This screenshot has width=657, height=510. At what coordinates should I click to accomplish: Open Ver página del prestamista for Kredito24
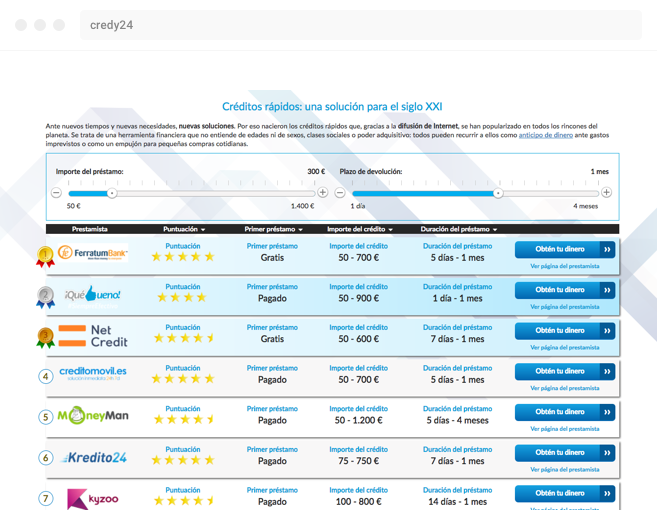coord(565,469)
